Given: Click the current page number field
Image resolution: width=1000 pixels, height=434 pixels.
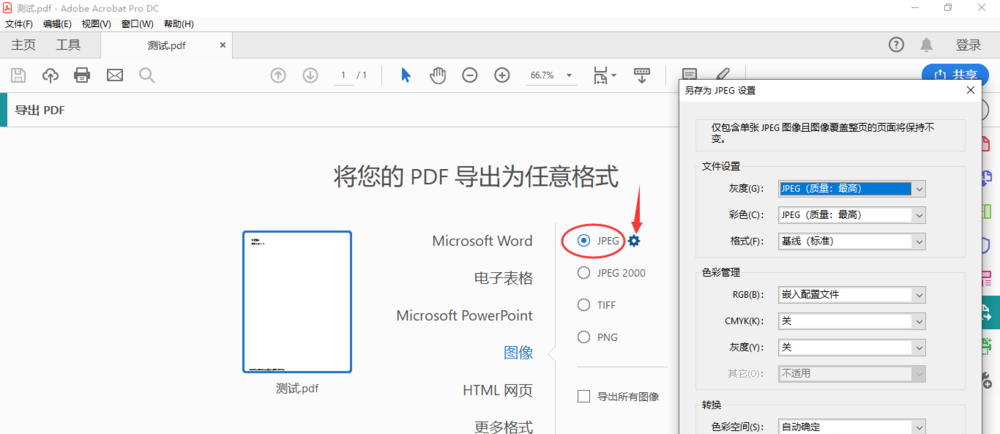Looking at the screenshot, I should tap(344, 75).
